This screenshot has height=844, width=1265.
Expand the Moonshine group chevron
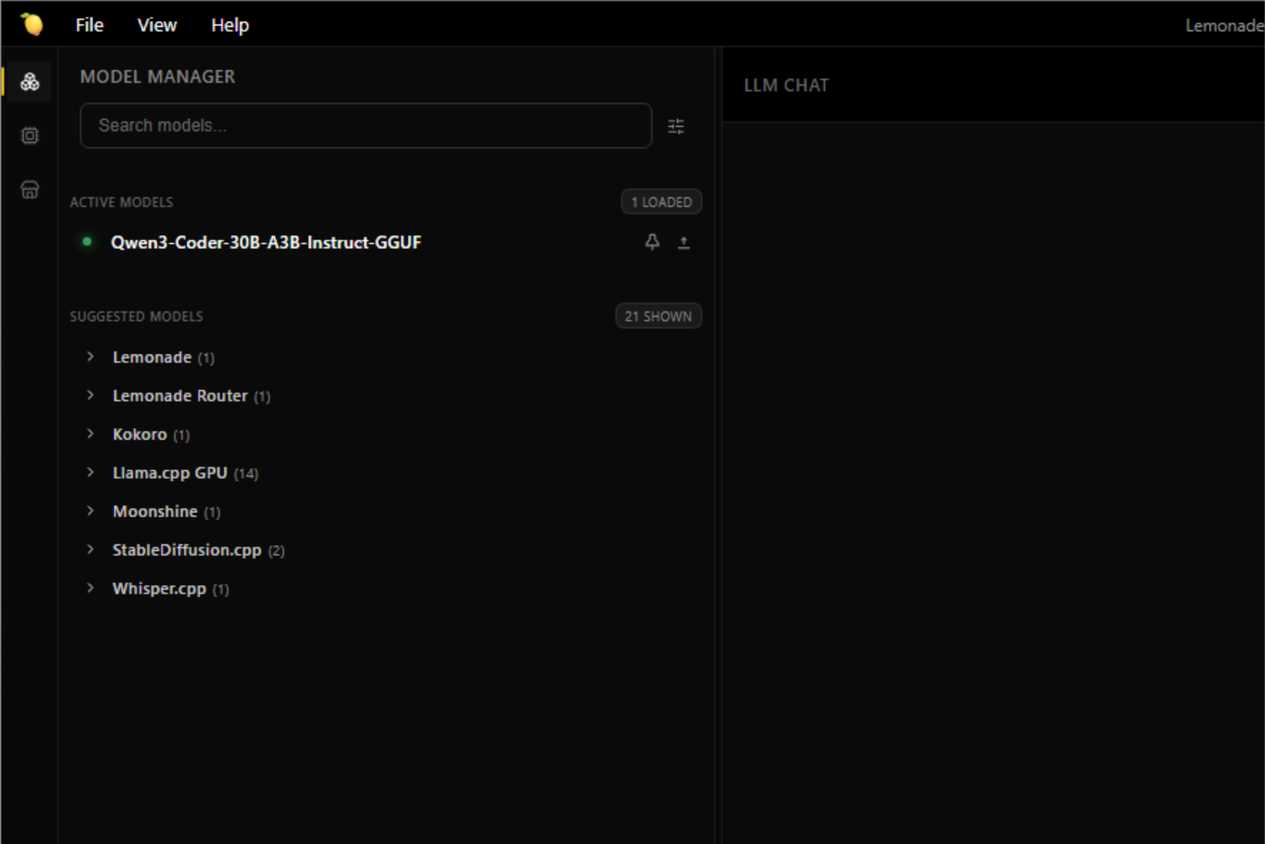click(90, 511)
